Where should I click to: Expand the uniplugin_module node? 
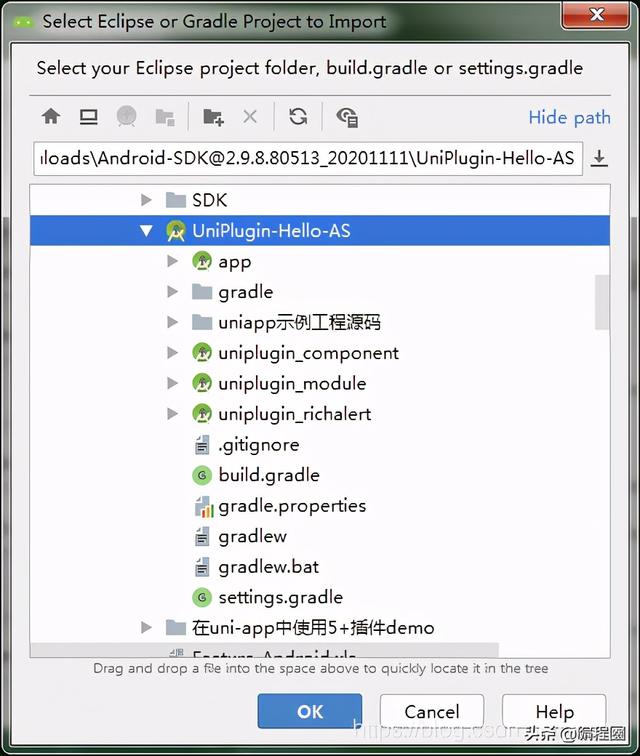pyautogui.click(x=172, y=383)
